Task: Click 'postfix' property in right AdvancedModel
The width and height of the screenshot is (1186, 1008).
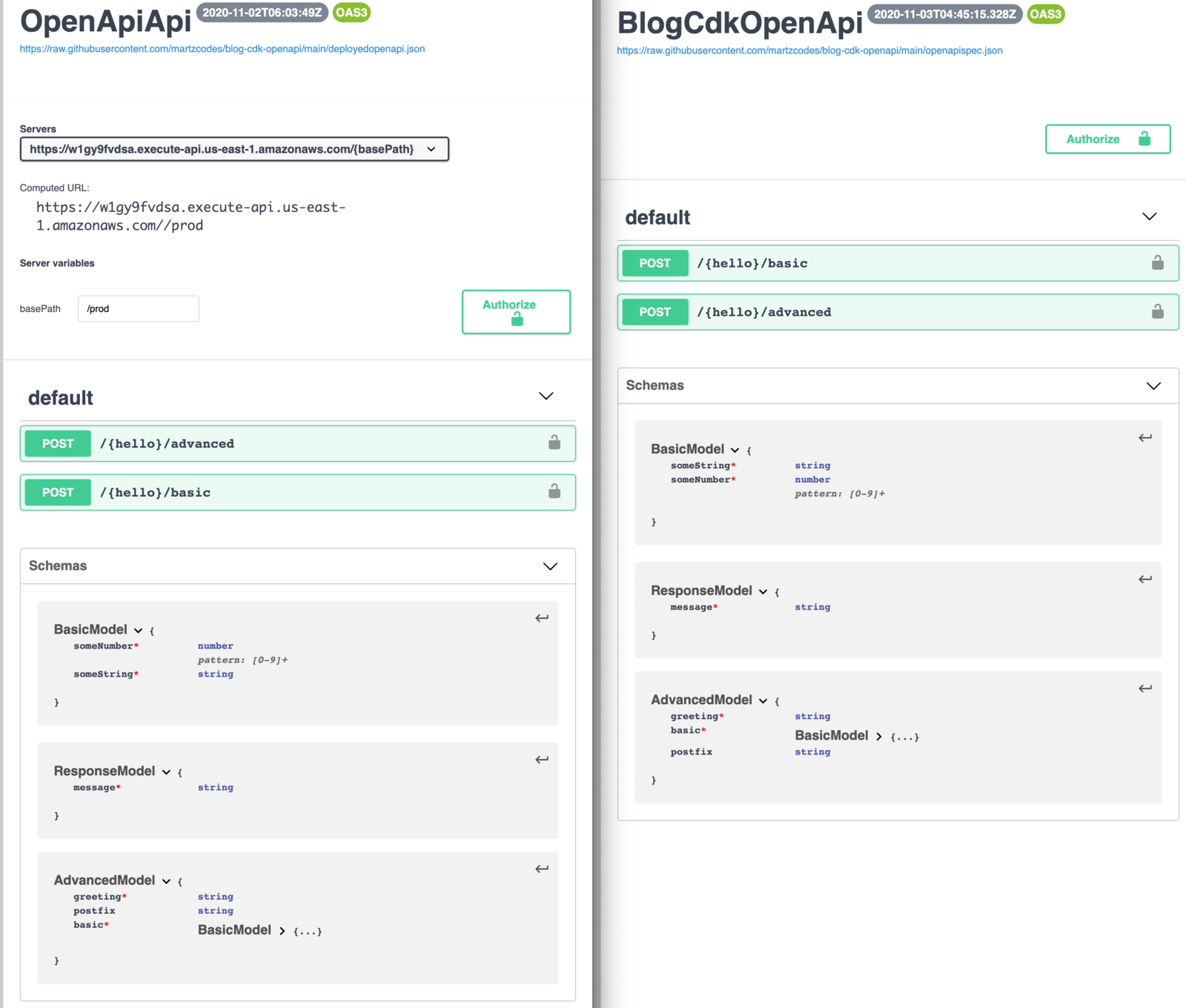Action: click(x=692, y=752)
